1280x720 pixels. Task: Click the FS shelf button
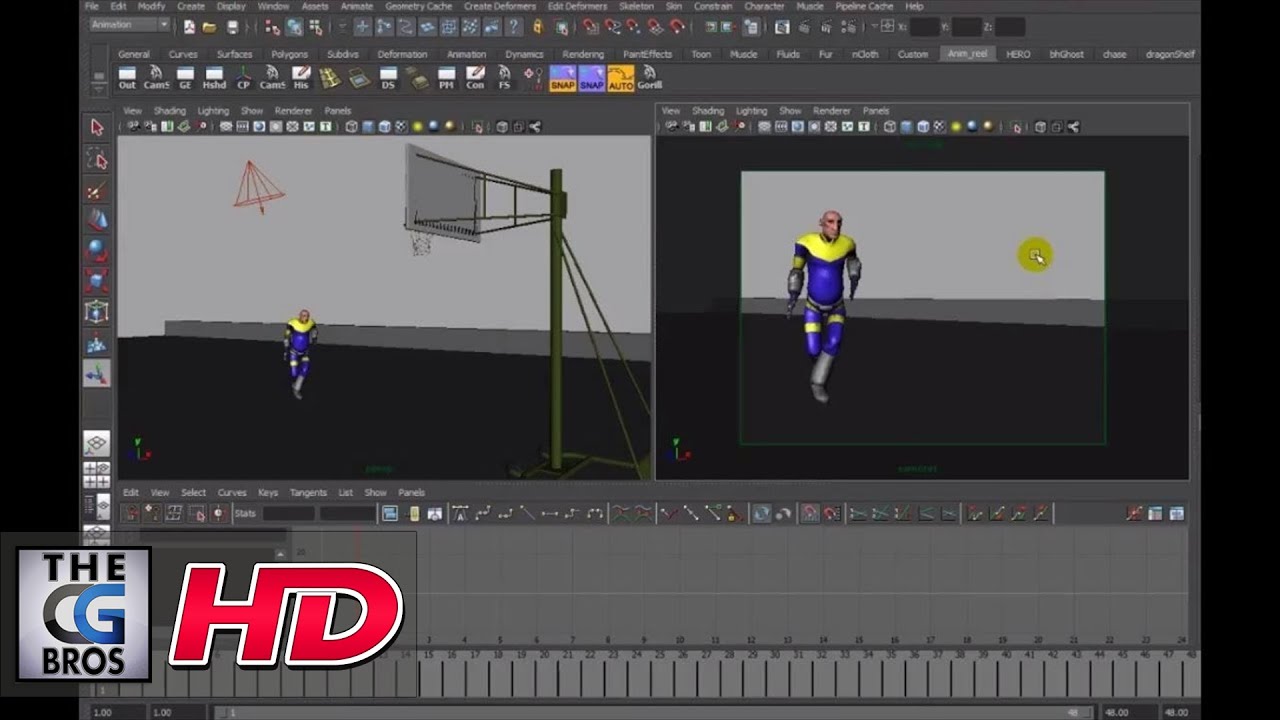click(x=504, y=78)
